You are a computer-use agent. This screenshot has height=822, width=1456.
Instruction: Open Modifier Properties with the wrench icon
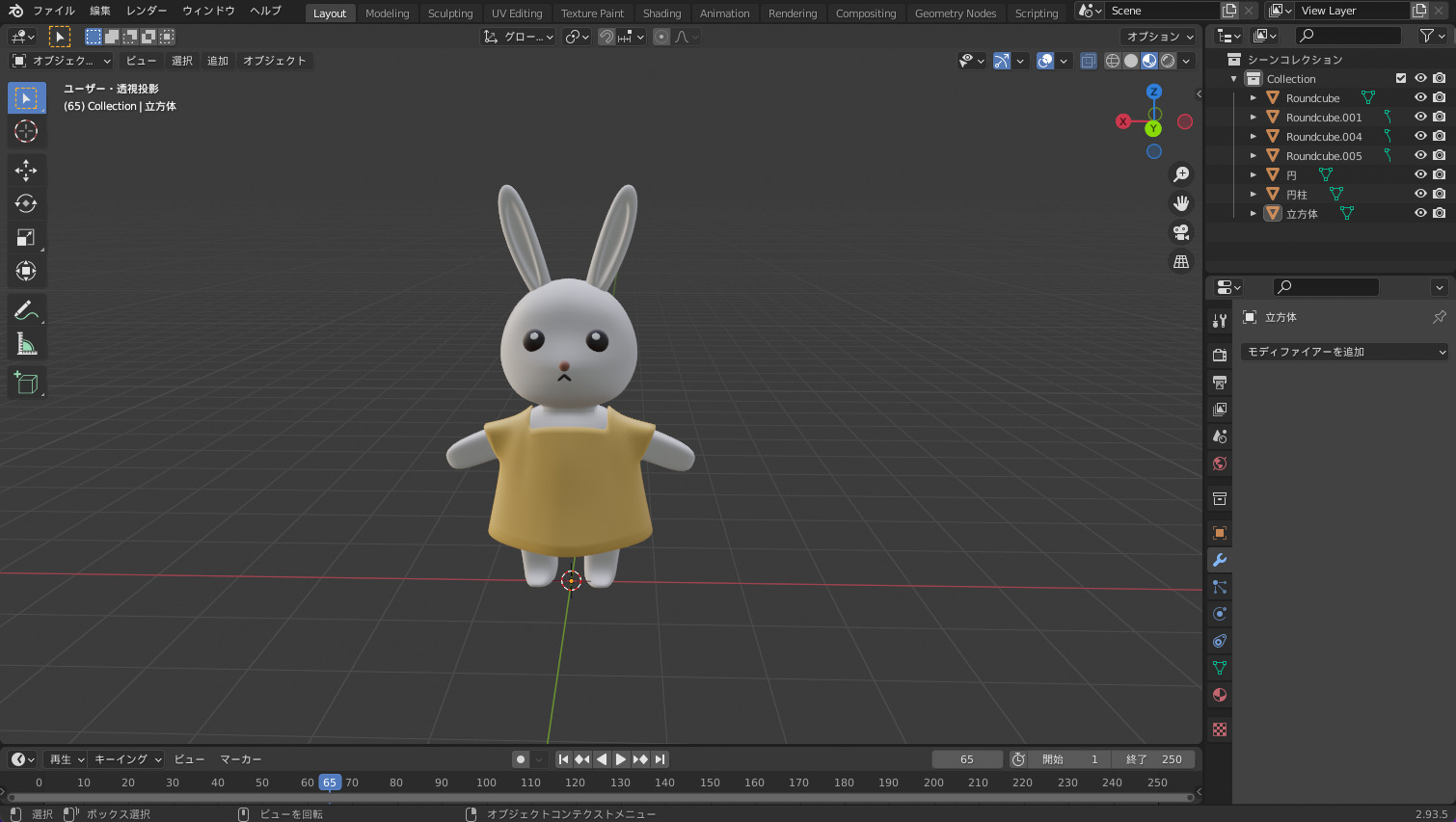[x=1219, y=560]
